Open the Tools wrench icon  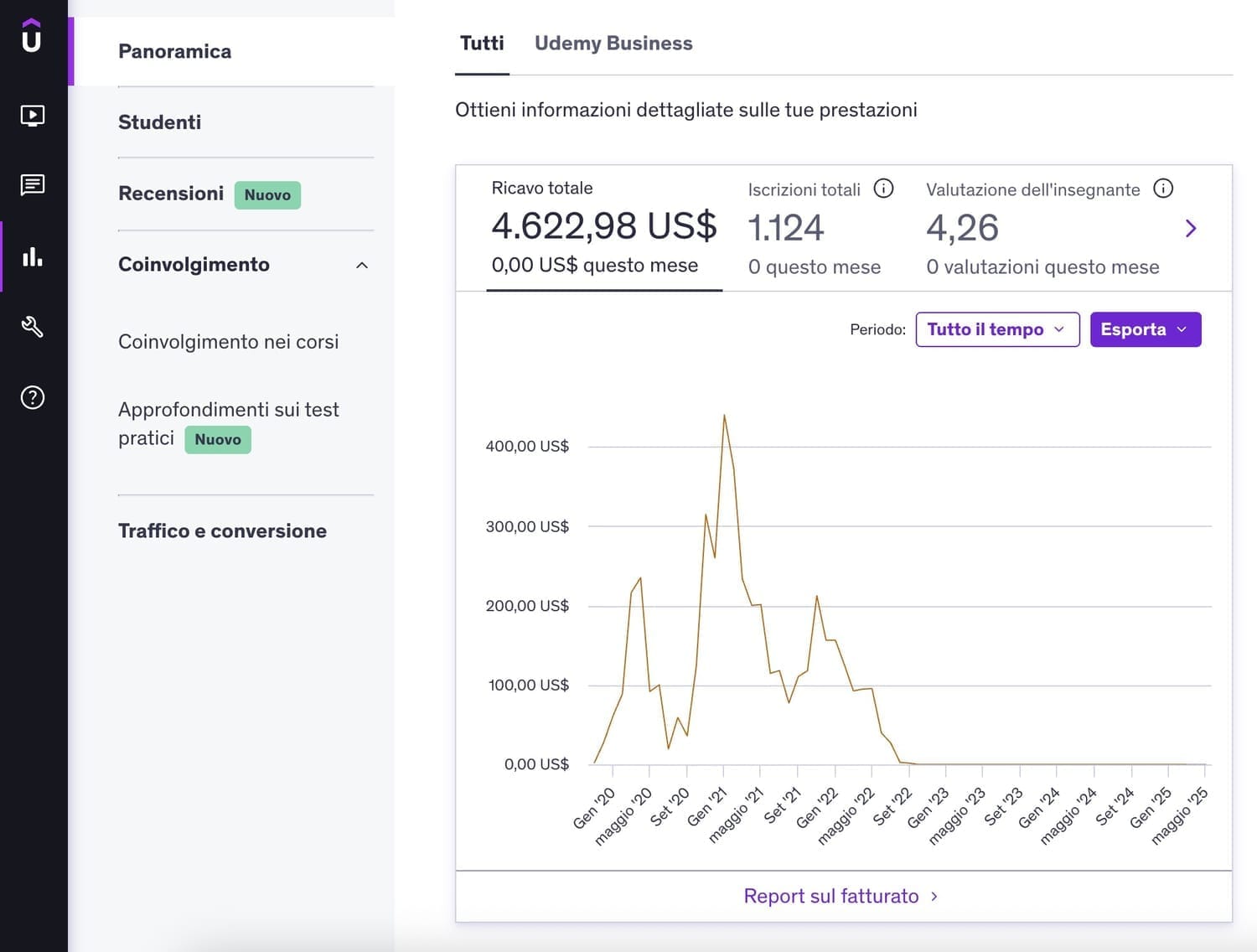[x=32, y=327]
